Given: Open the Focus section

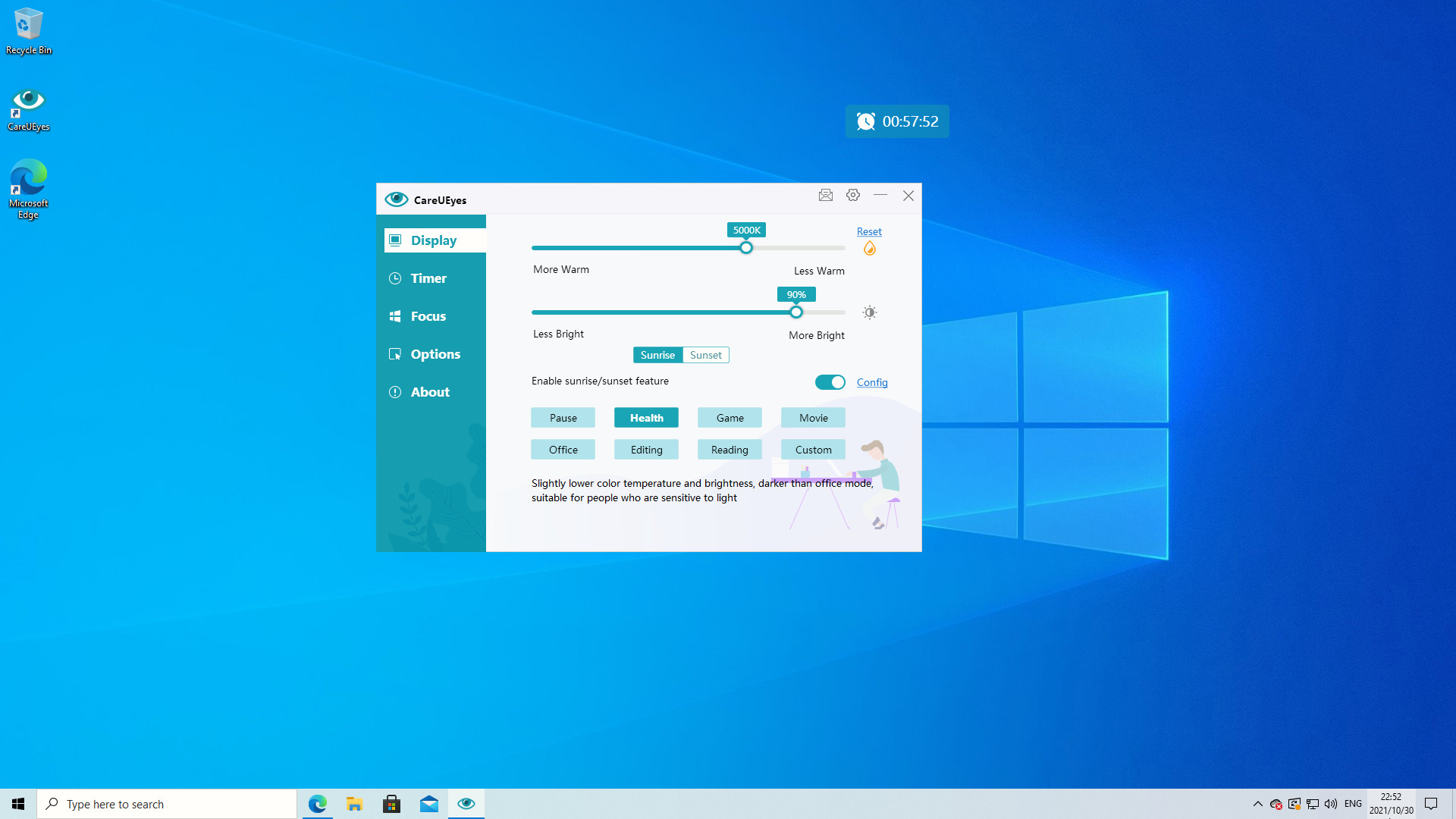Looking at the screenshot, I should coord(428,315).
